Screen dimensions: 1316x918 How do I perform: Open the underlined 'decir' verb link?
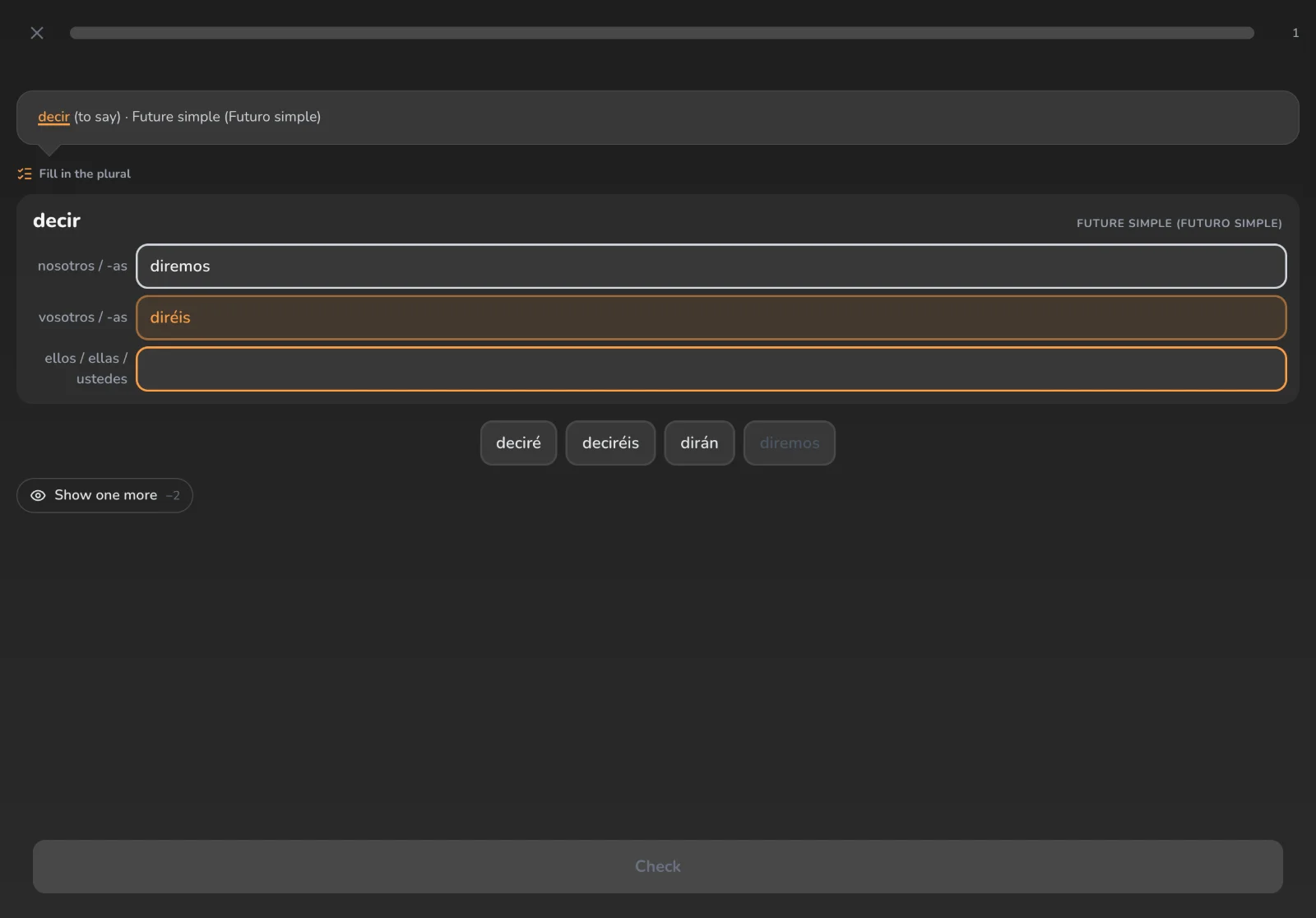click(53, 117)
